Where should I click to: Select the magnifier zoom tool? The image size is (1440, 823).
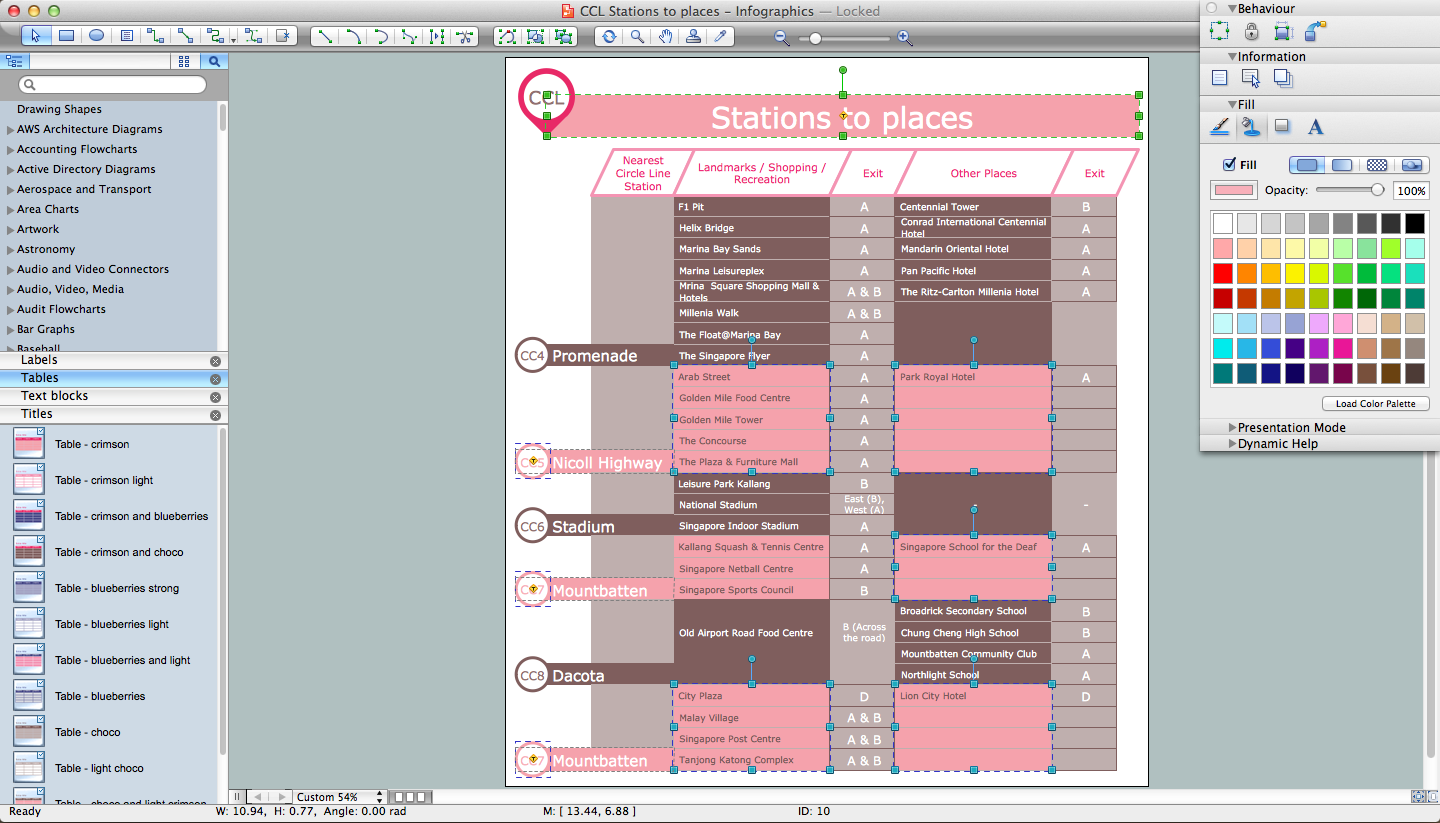[x=637, y=37]
